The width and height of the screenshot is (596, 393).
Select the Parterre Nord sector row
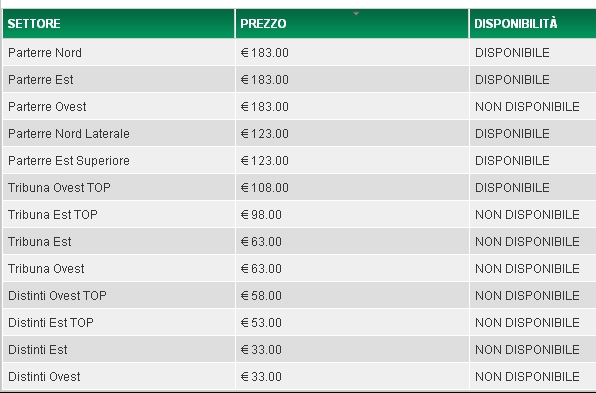300,52
